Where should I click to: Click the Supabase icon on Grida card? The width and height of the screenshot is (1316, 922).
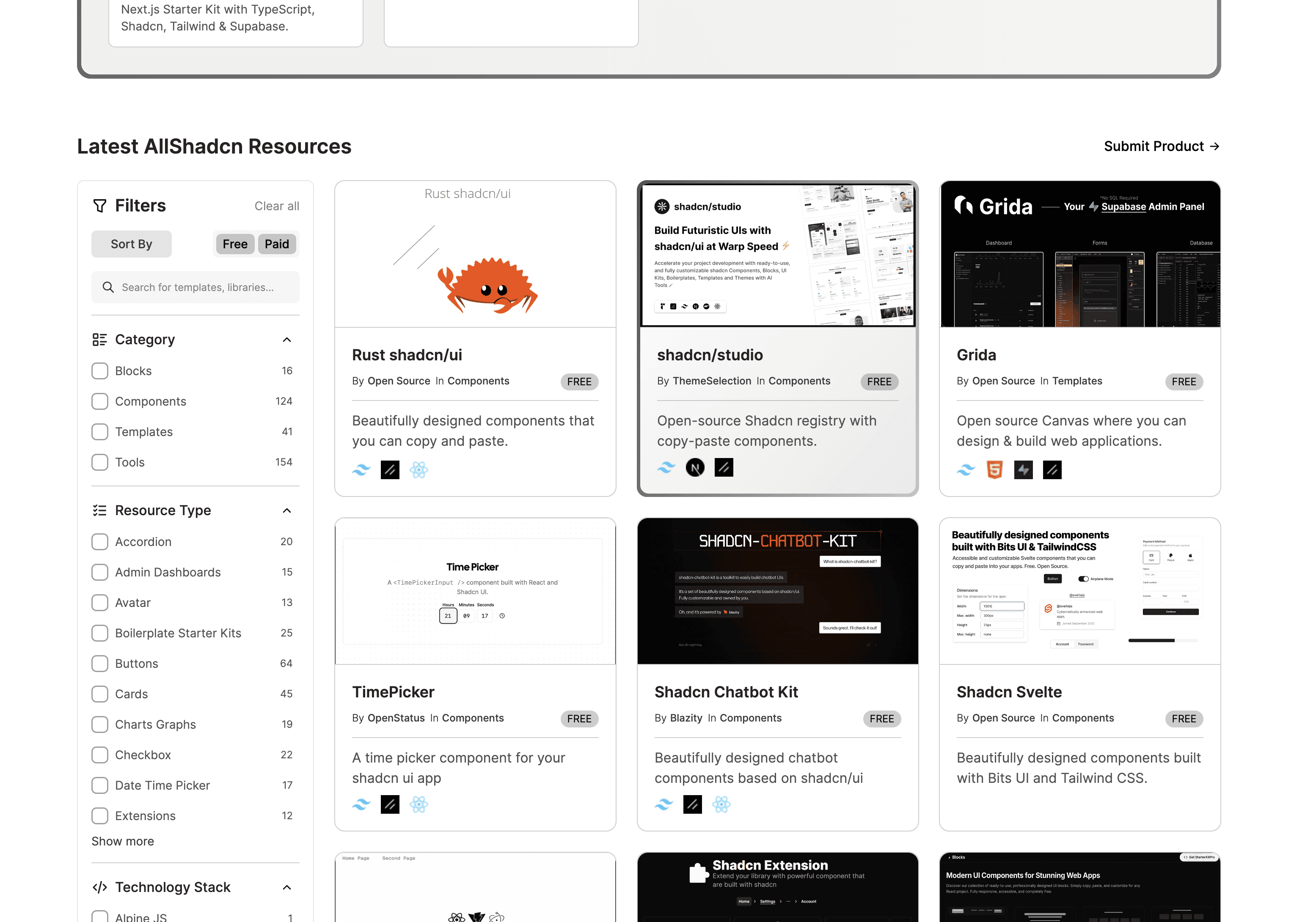[1023, 470]
